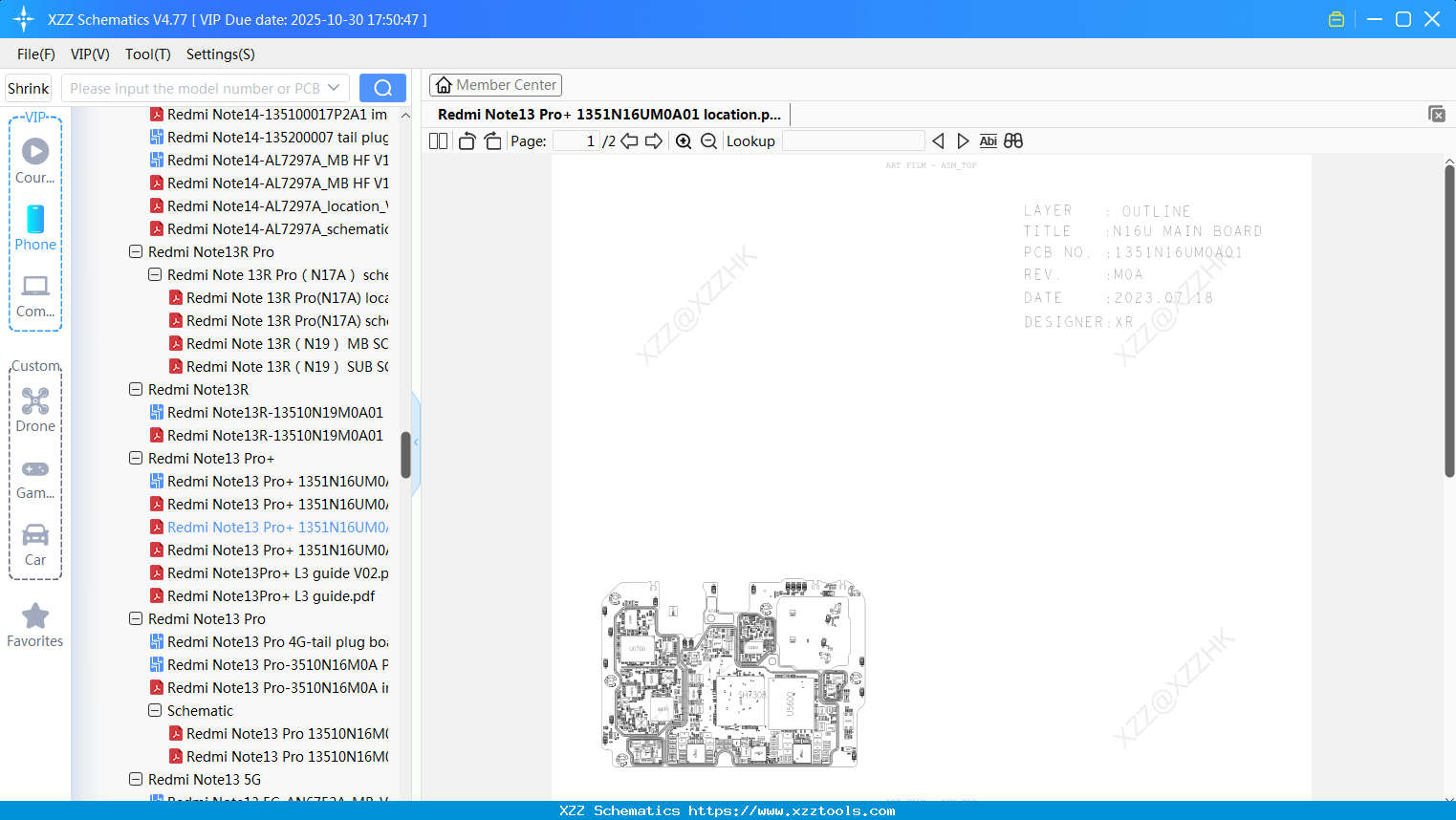Jump to previous Lookup result
Screen dimensions: 1456x820
click(x=938, y=141)
